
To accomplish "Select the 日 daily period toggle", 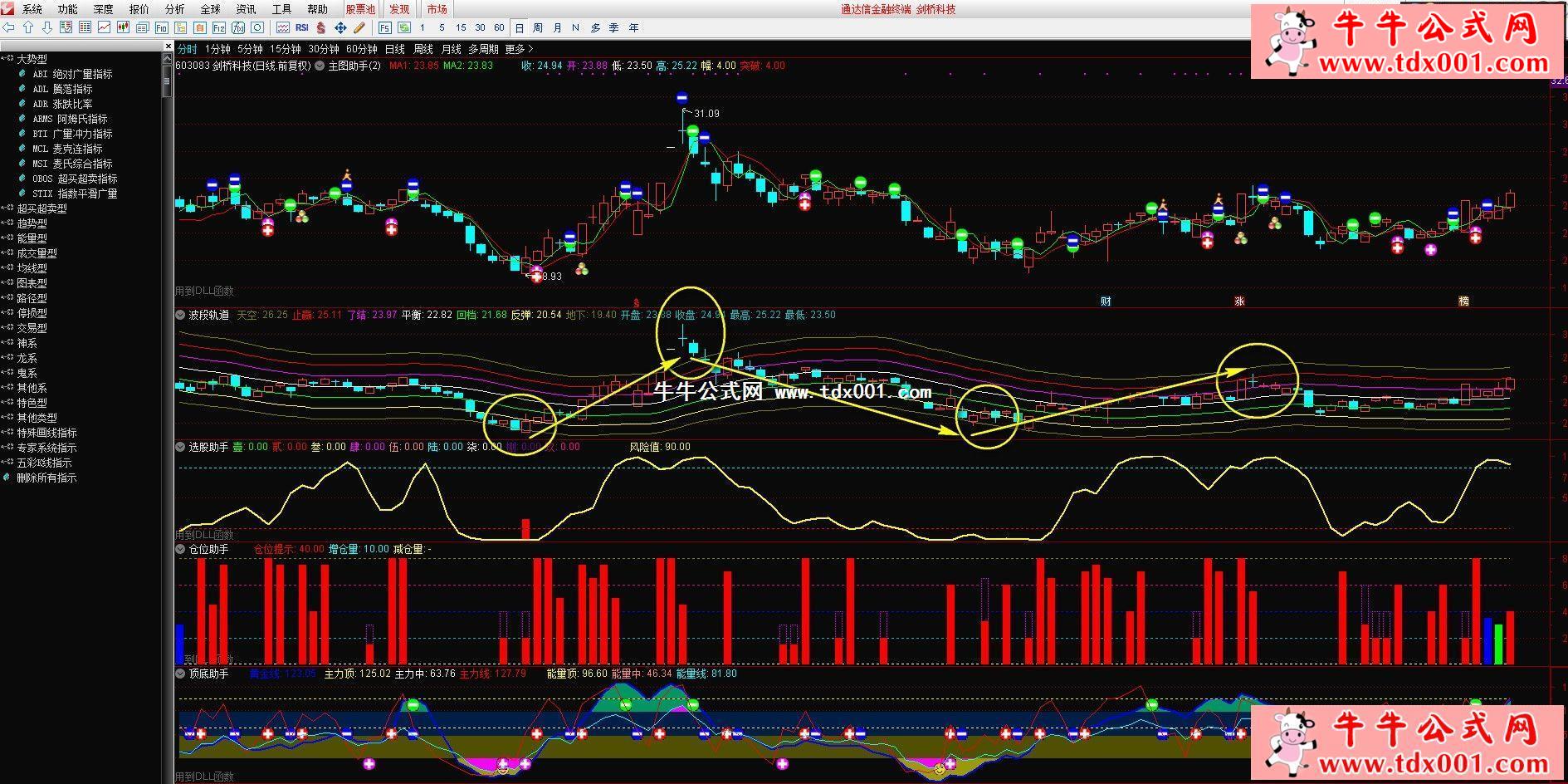I will [520, 27].
